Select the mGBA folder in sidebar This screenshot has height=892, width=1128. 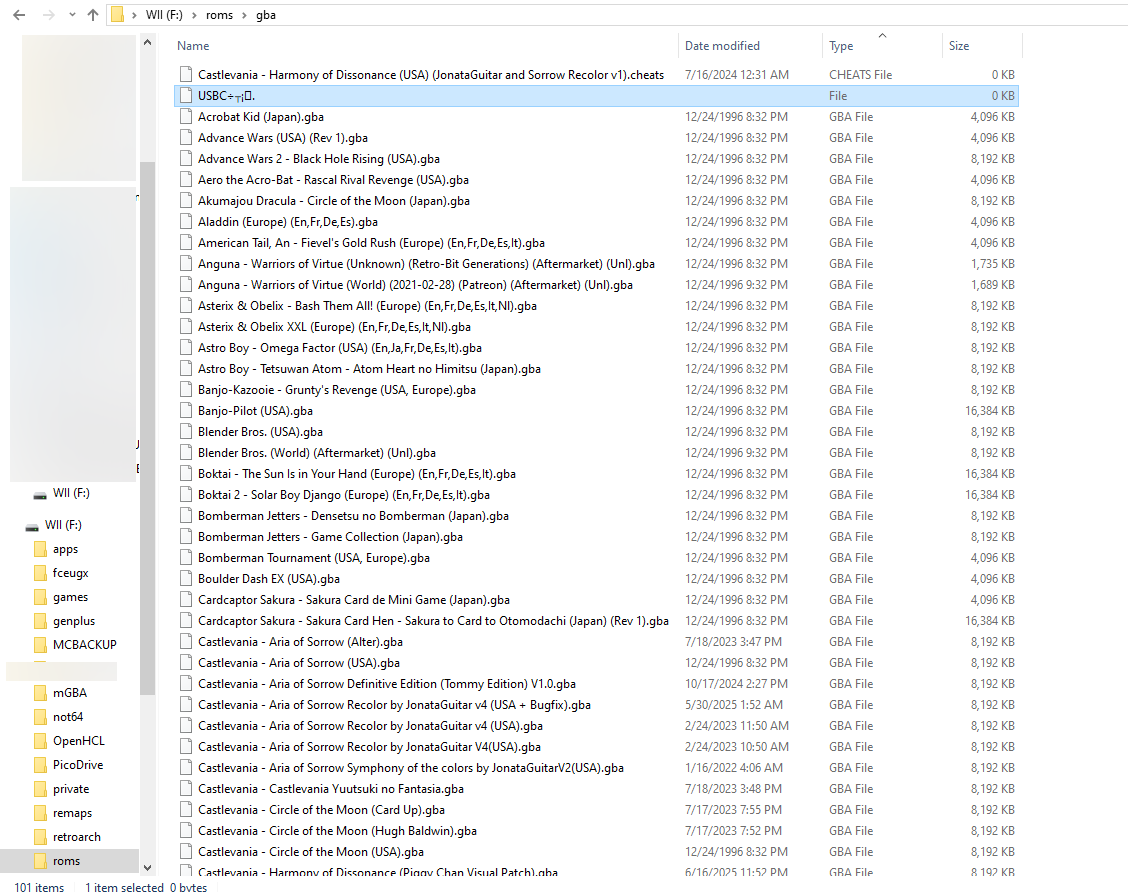[x=69, y=693]
